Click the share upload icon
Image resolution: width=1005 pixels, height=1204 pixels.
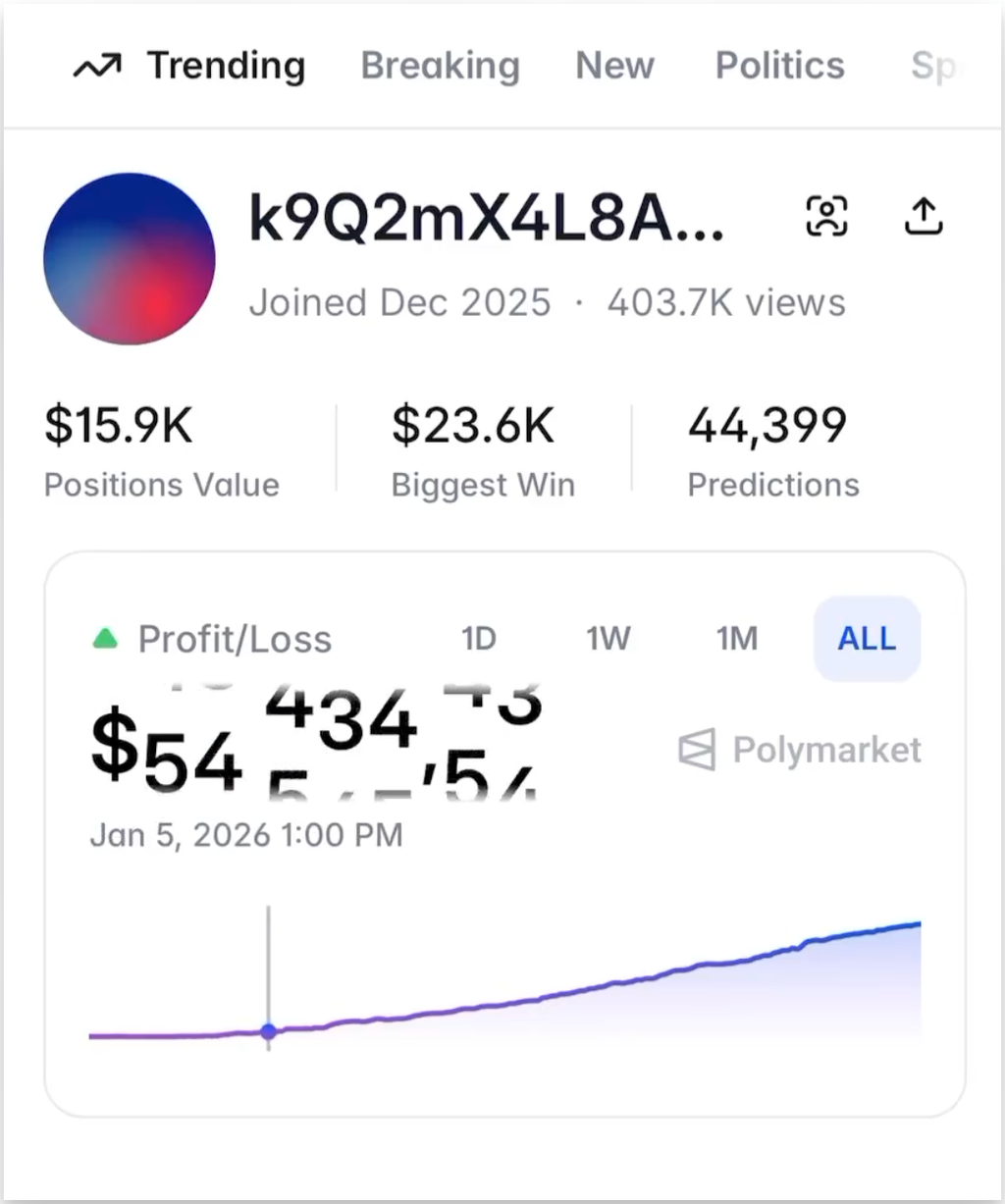click(923, 216)
